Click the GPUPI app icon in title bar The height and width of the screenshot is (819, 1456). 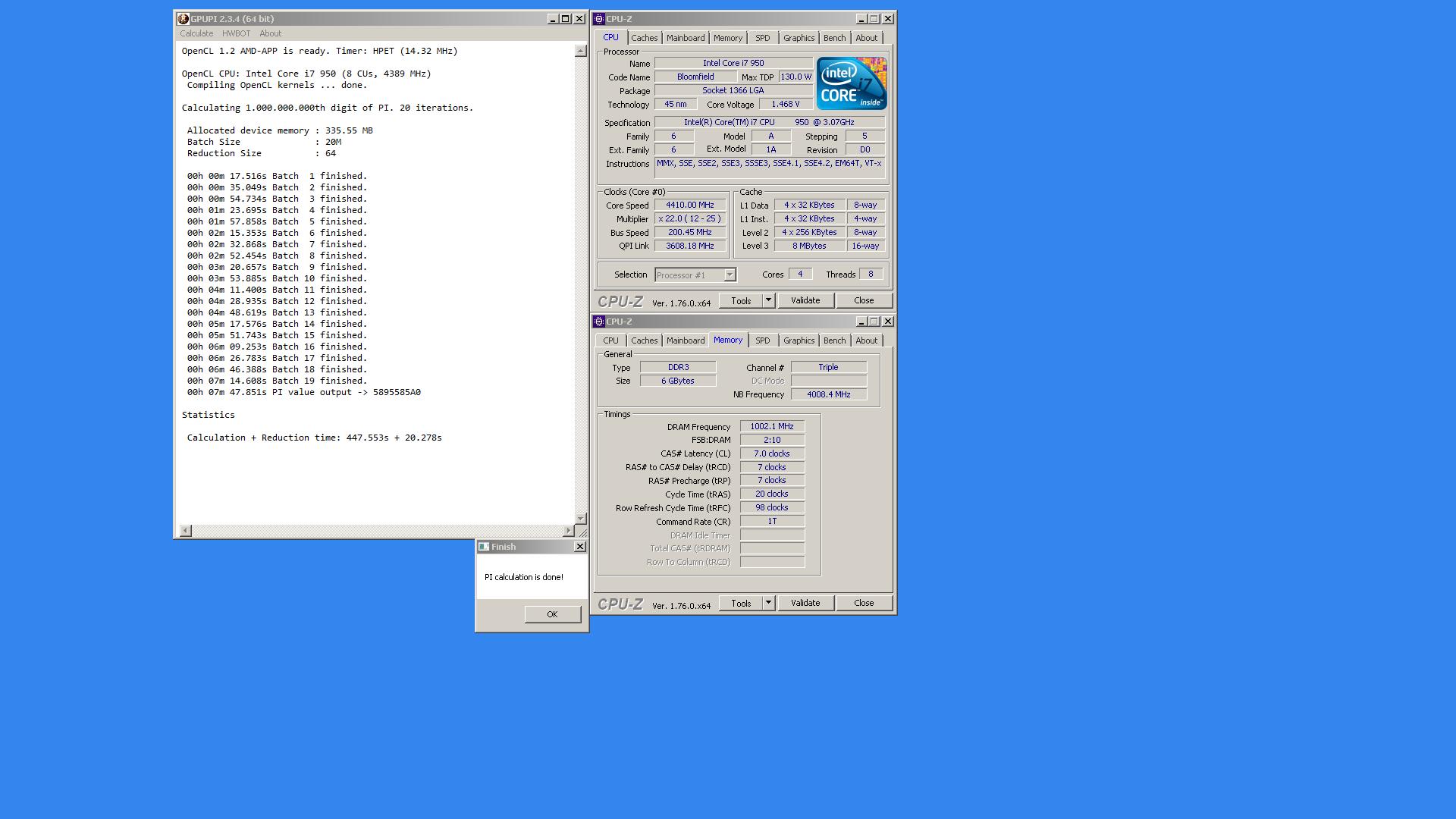tap(183, 19)
